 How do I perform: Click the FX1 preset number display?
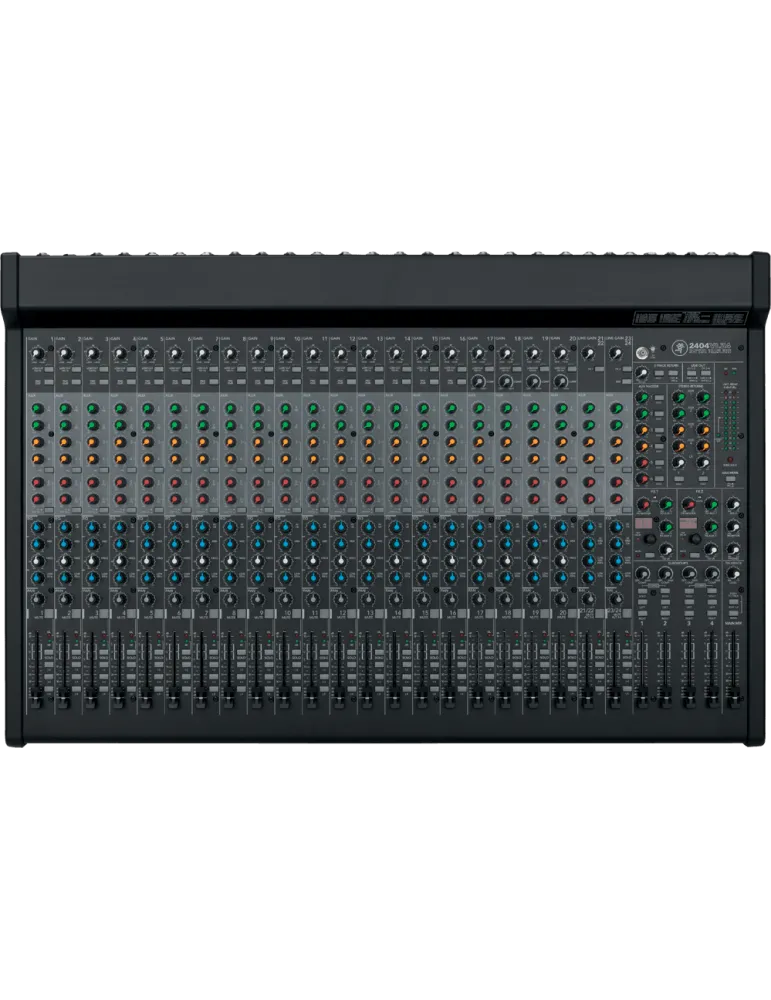pyautogui.click(x=643, y=523)
